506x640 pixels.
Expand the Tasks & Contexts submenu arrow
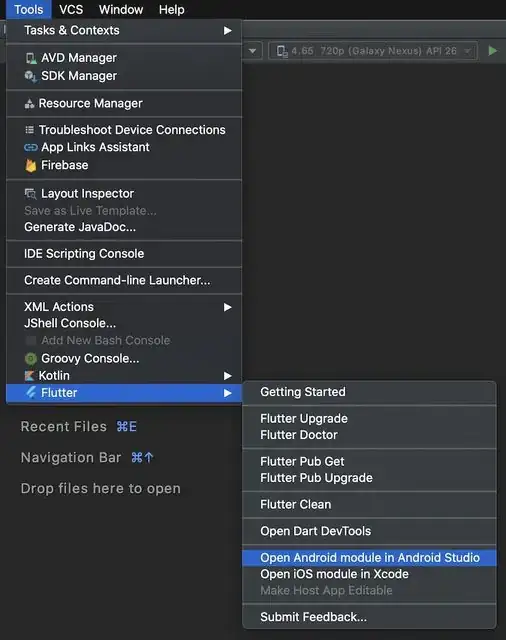pyautogui.click(x=228, y=31)
